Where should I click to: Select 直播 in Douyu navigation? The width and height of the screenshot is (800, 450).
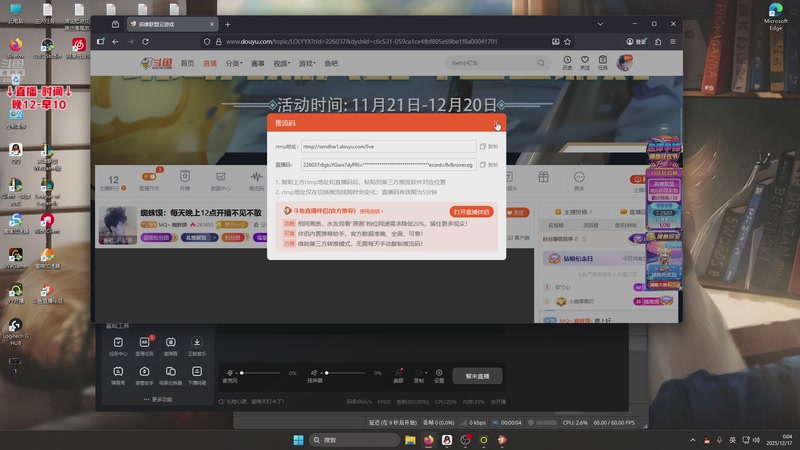tap(210, 63)
